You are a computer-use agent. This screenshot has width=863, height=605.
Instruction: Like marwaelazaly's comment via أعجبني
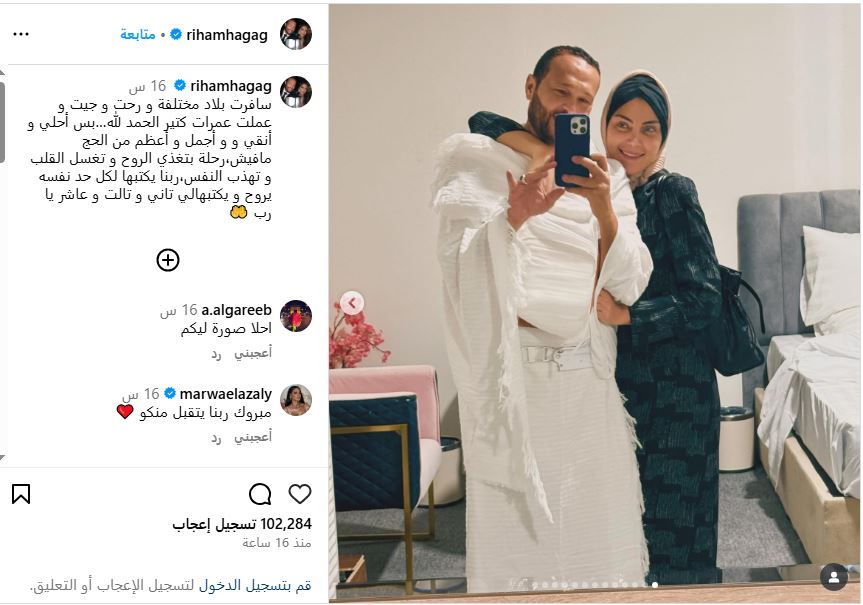tap(253, 437)
